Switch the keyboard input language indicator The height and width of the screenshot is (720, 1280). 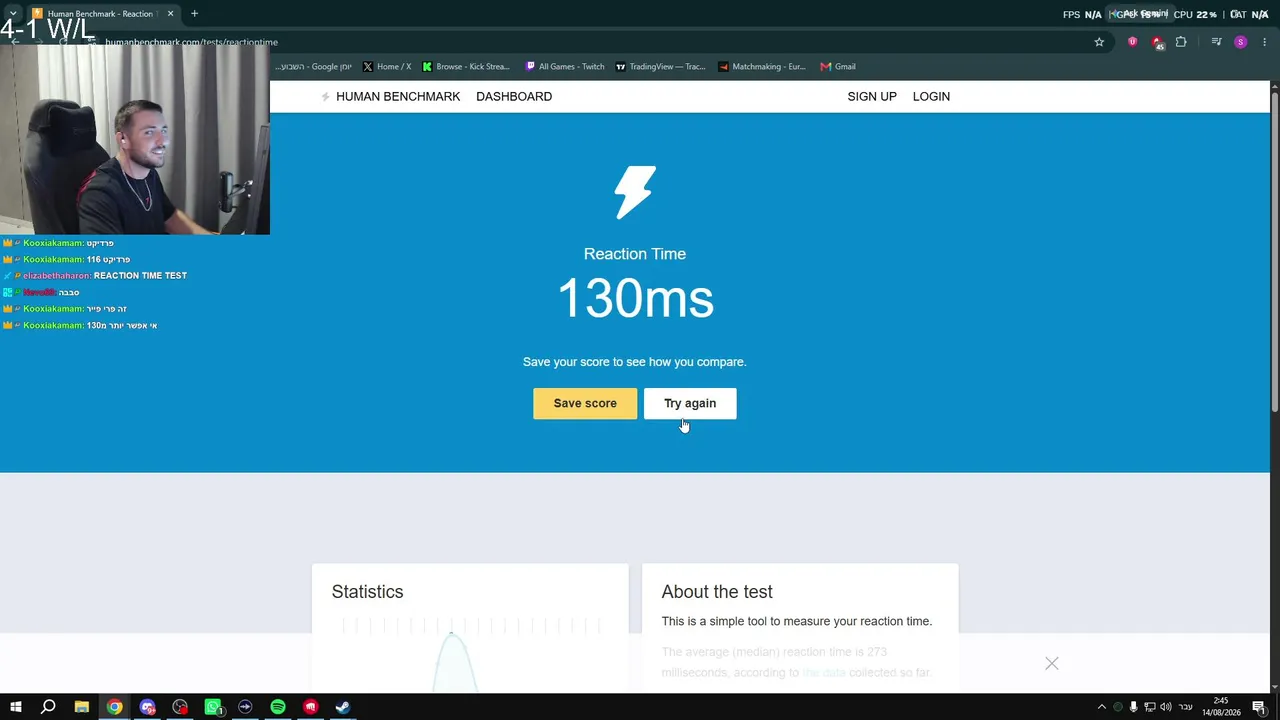(x=1186, y=707)
